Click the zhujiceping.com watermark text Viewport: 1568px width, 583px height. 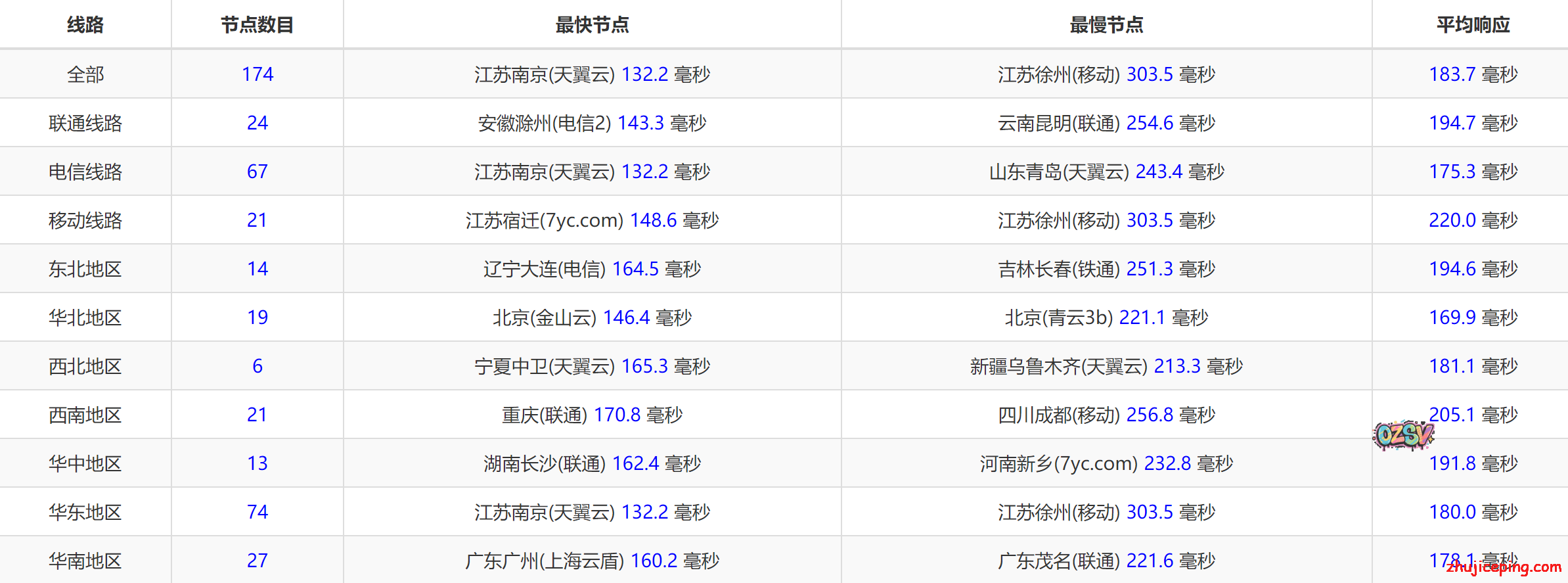(1504, 567)
